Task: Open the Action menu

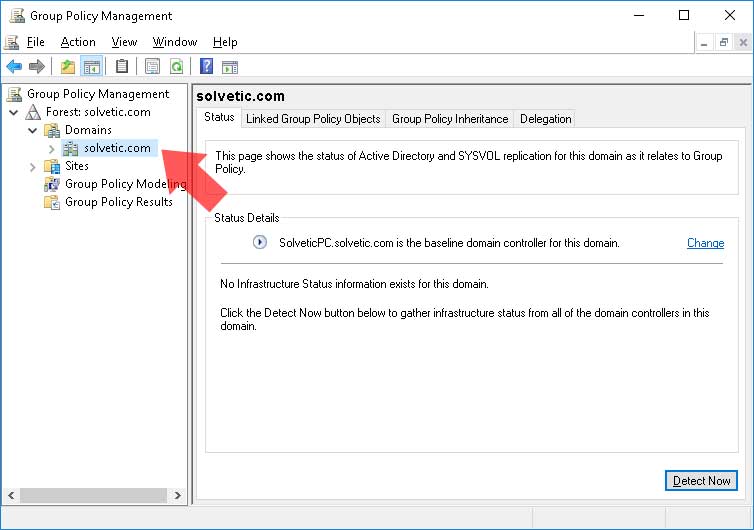Action: 78,42
